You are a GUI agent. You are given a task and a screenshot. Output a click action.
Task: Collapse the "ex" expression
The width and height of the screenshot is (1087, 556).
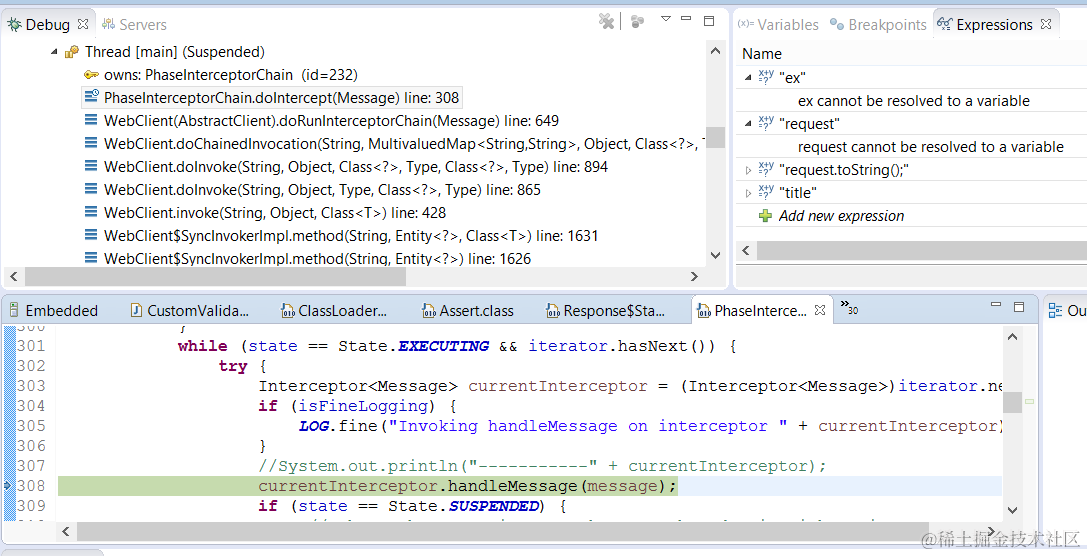coord(748,78)
